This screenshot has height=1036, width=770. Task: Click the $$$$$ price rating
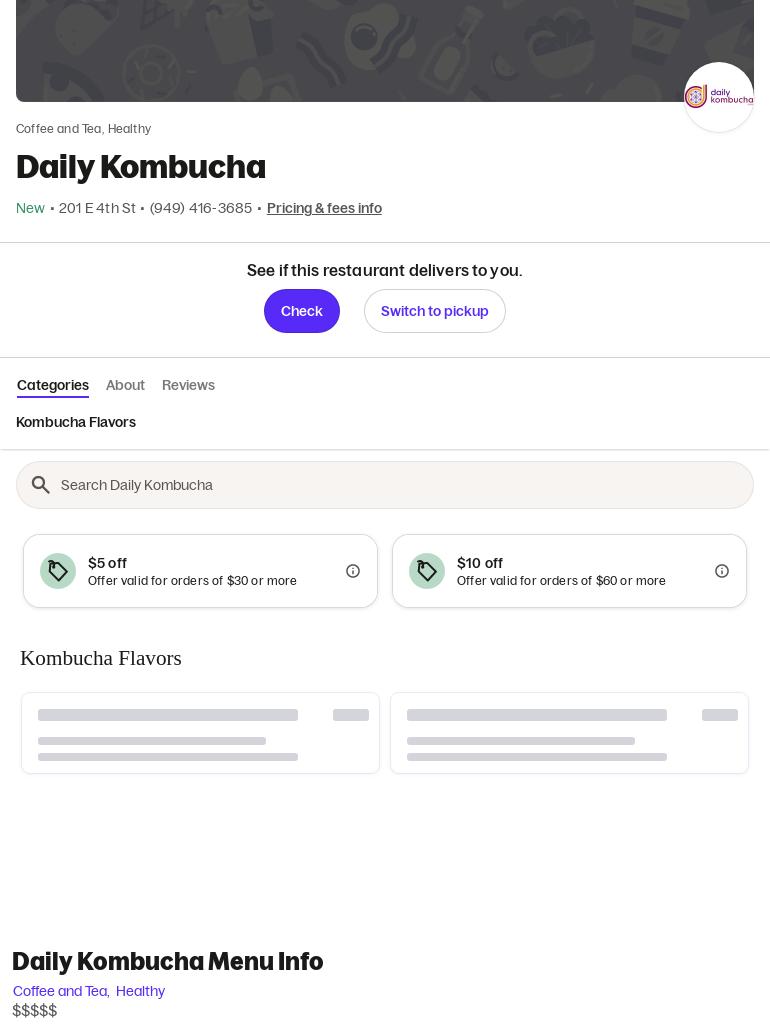click(34, 1011)
